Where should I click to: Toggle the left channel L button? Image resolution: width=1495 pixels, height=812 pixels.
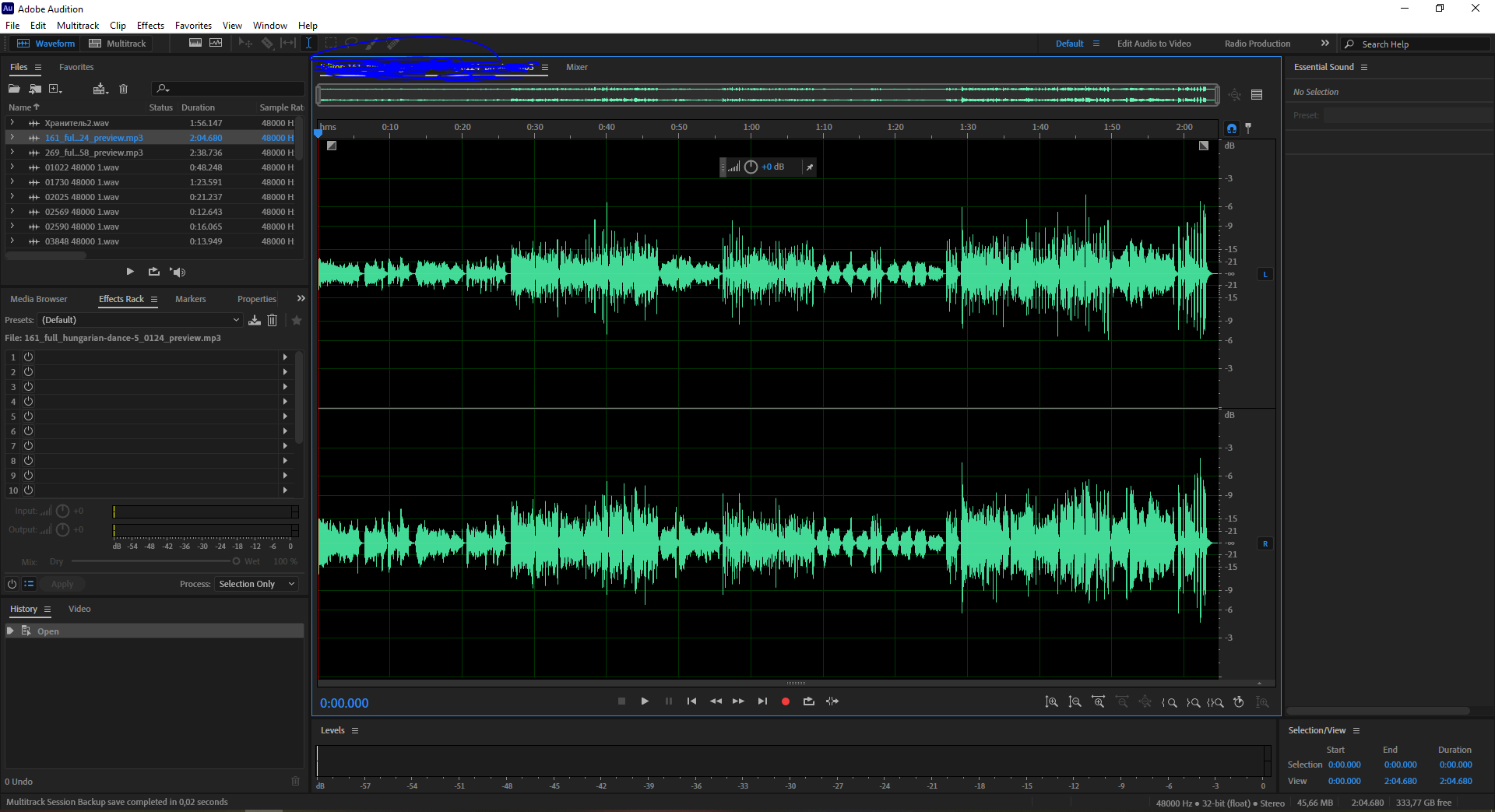click(x=1265, y=274)
